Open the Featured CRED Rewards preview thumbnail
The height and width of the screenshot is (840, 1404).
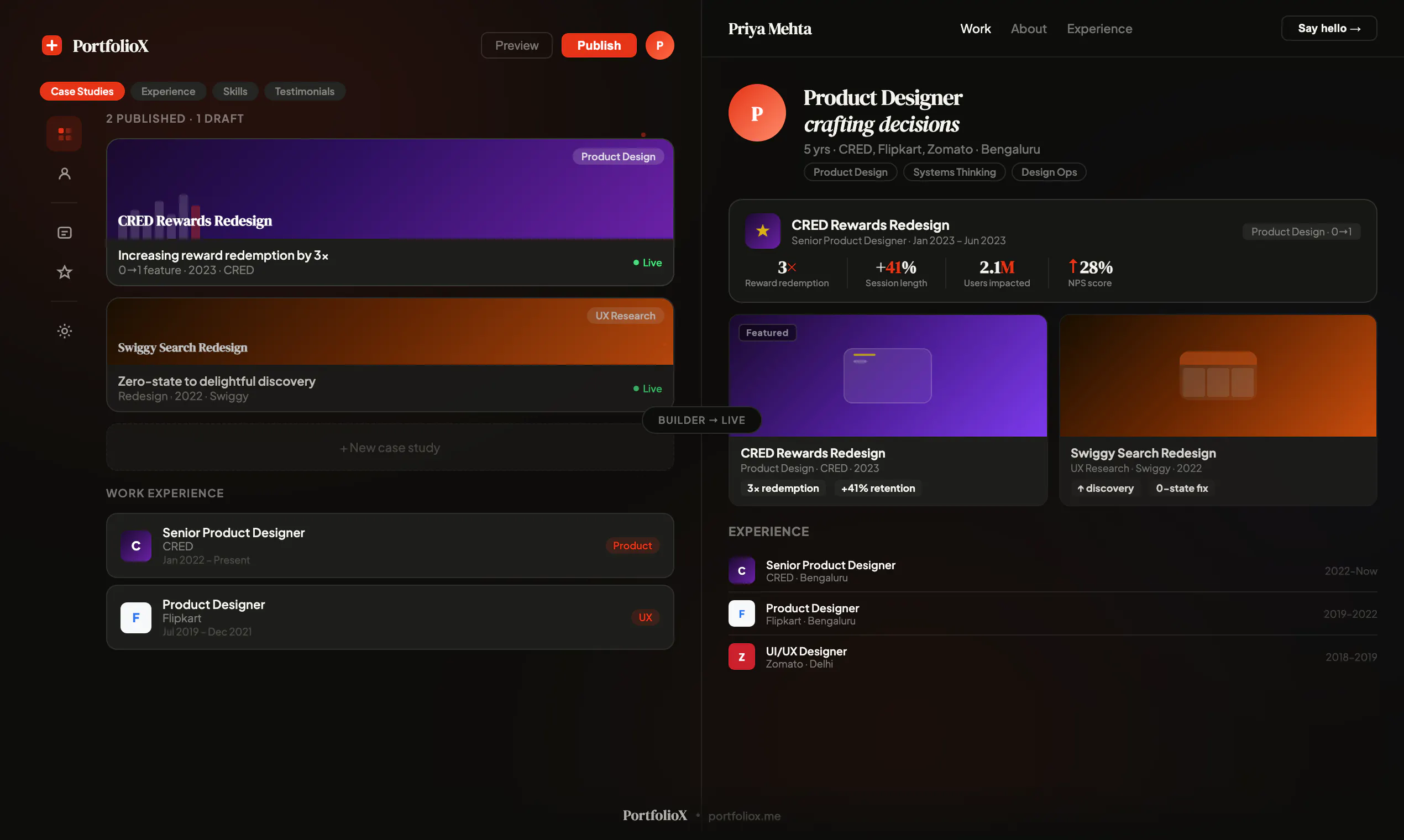tap(888, 376)
